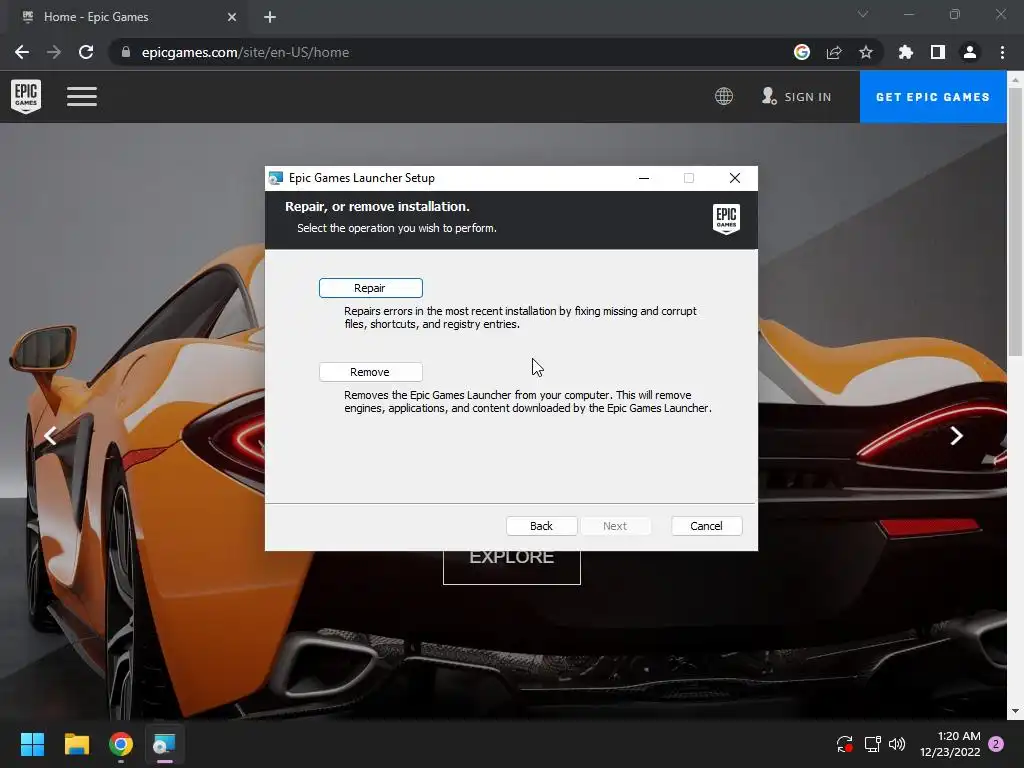Show the next carousel slide
Image resolution: width=1024 pixels, height=768 pixels.
[x=956, y=436]
